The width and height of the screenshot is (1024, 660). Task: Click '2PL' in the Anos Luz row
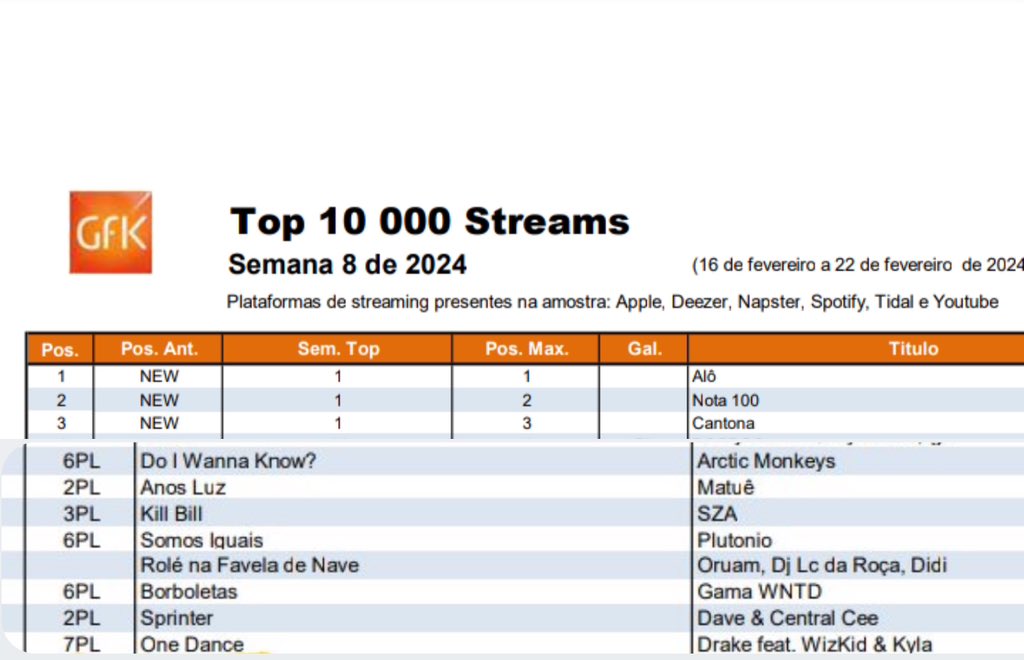coord(82,488)
